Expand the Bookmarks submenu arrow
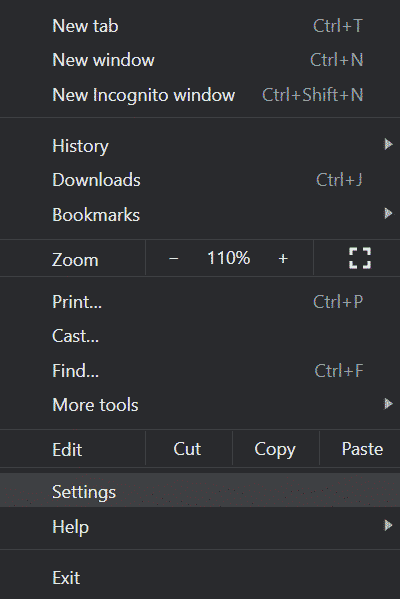 click(x=388, y=213)
